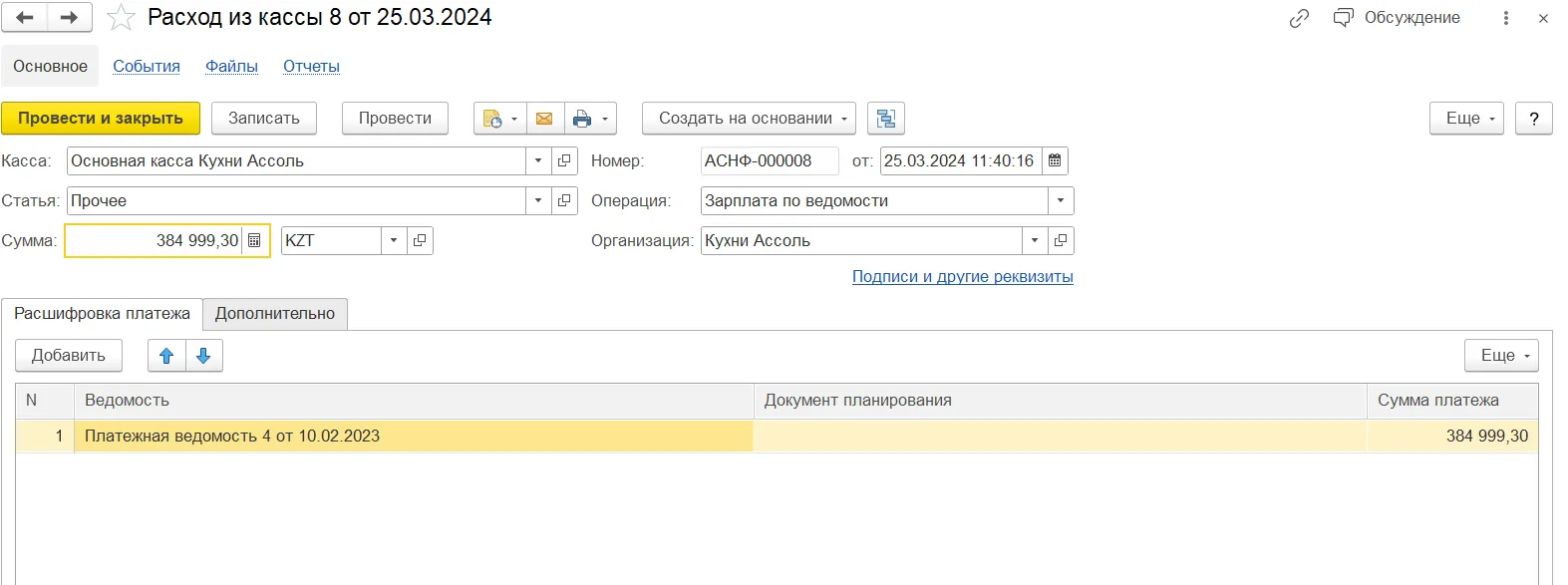This screenshot has width=1568, height=585.
Task: Click the Сумма платежа column header
Action: (x=1452, y=400)
